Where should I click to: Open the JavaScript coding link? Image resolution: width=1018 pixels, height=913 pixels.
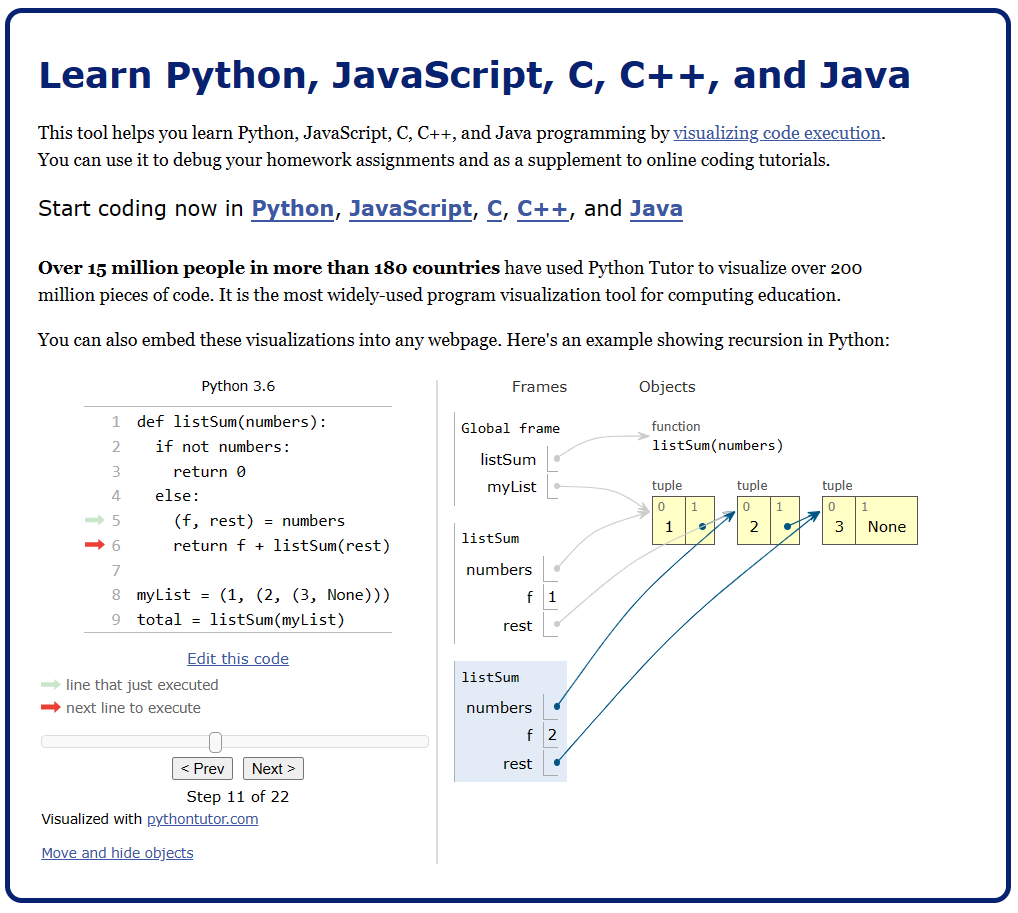pyautogui.click(x=410, y=208)
